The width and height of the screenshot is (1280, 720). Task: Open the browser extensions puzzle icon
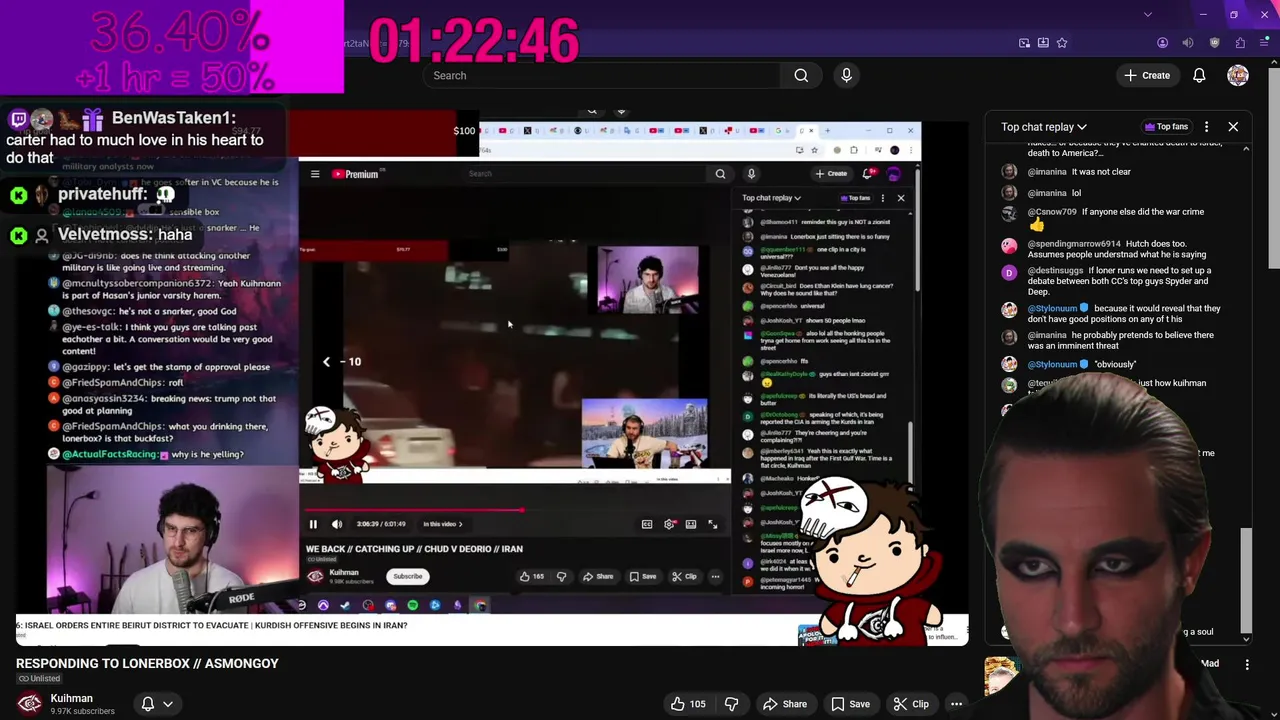tap(1240, 43)
